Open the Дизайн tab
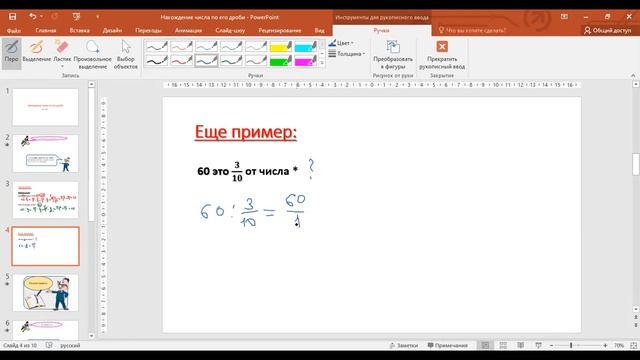The height and width of the screenshot is (360, 640). (x=112, y=31)
